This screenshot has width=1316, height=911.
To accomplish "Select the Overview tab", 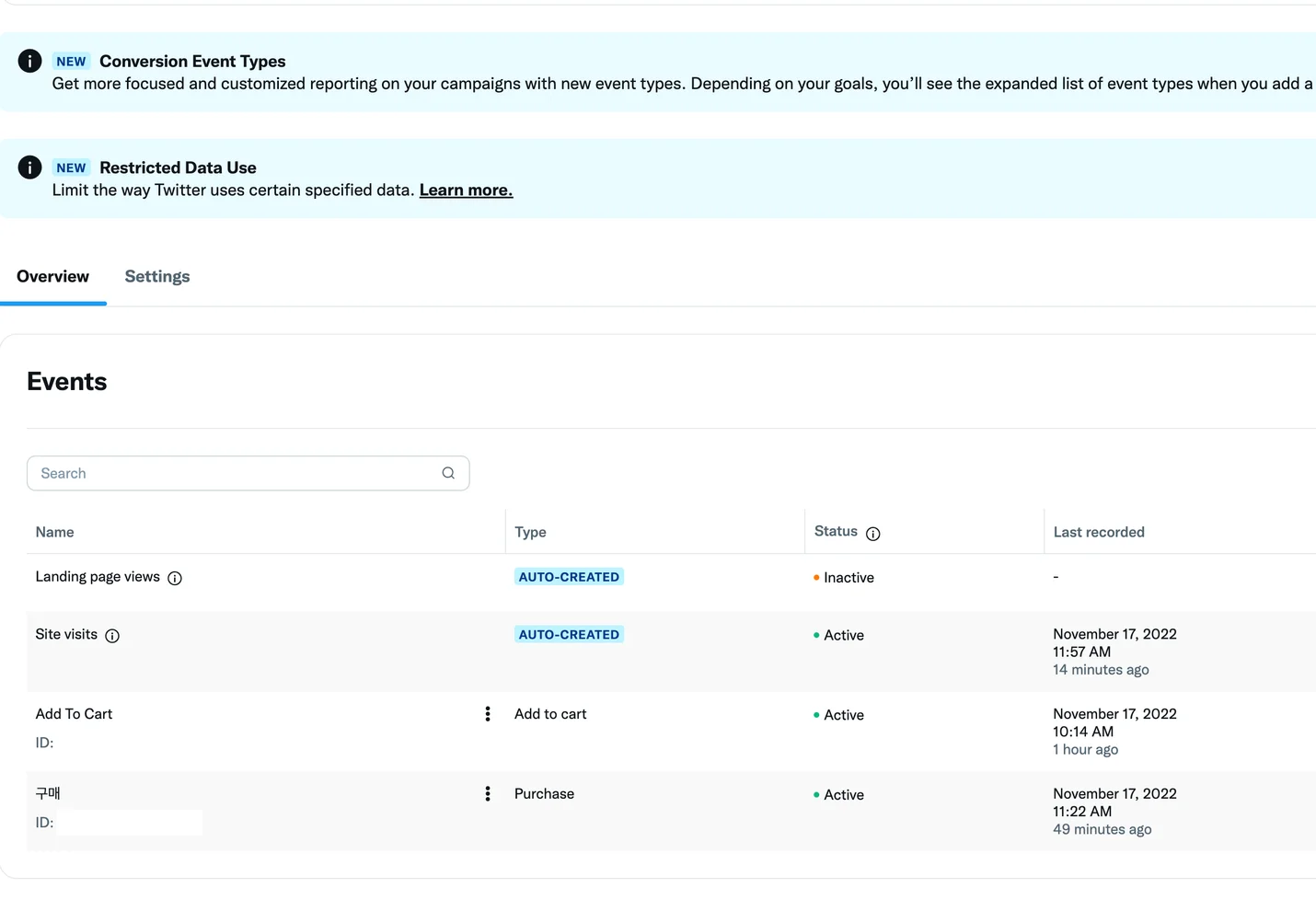I will coord(53,277).
